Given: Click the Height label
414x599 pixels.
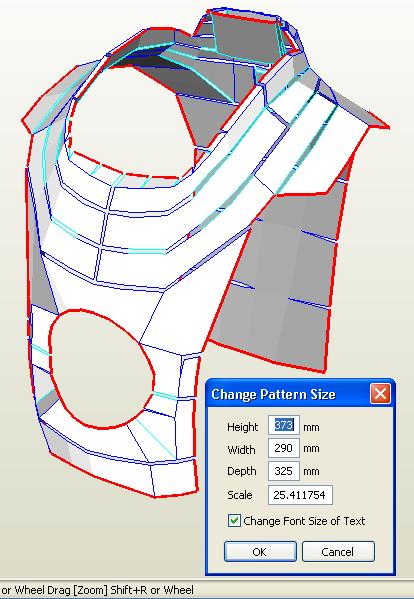Looking at the screenshot, I should [243, 427].
